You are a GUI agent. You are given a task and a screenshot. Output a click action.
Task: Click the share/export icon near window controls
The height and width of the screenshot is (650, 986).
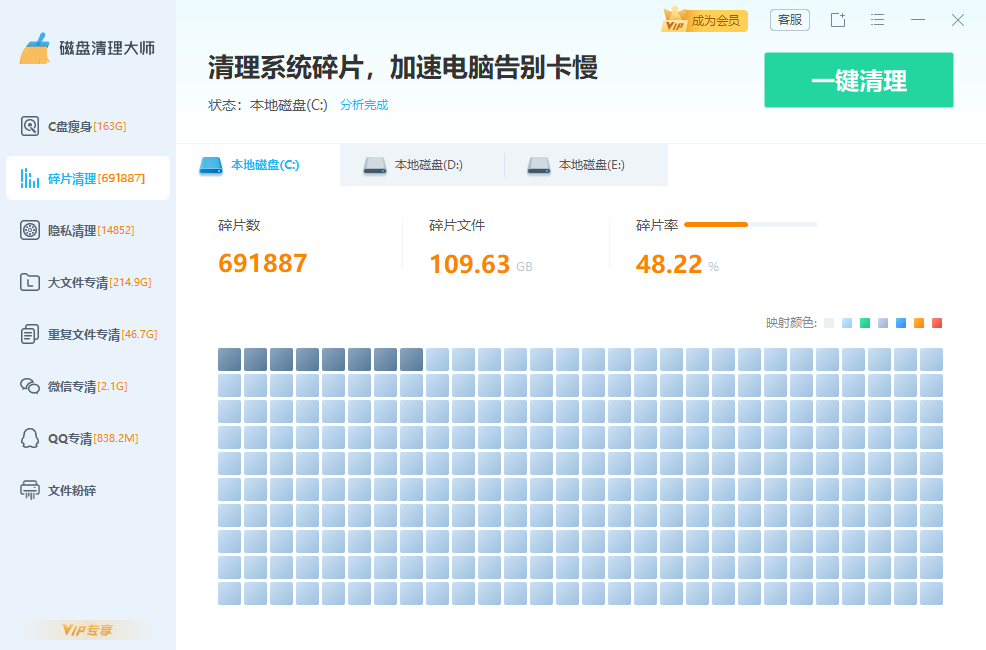click(838, 19)
